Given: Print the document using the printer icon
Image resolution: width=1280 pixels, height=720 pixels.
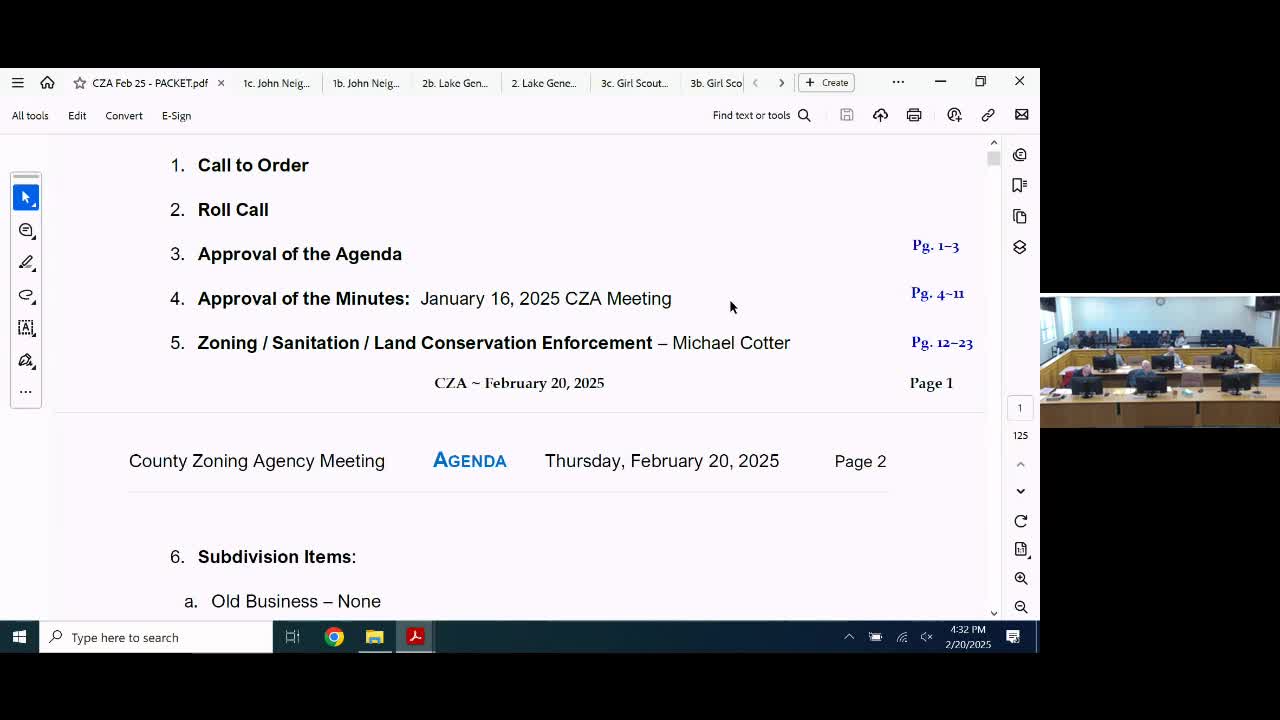Looking at the screenshot, I should pos(914,115).
